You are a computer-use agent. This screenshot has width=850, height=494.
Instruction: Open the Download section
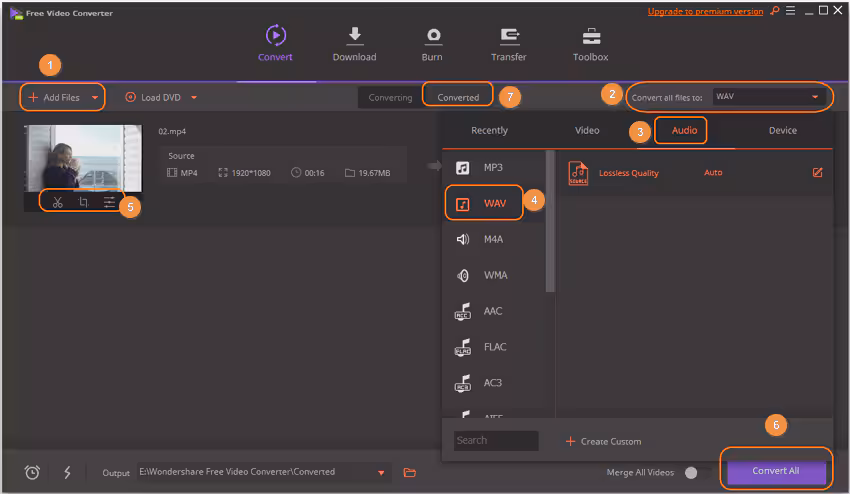(x=355, y=43)
